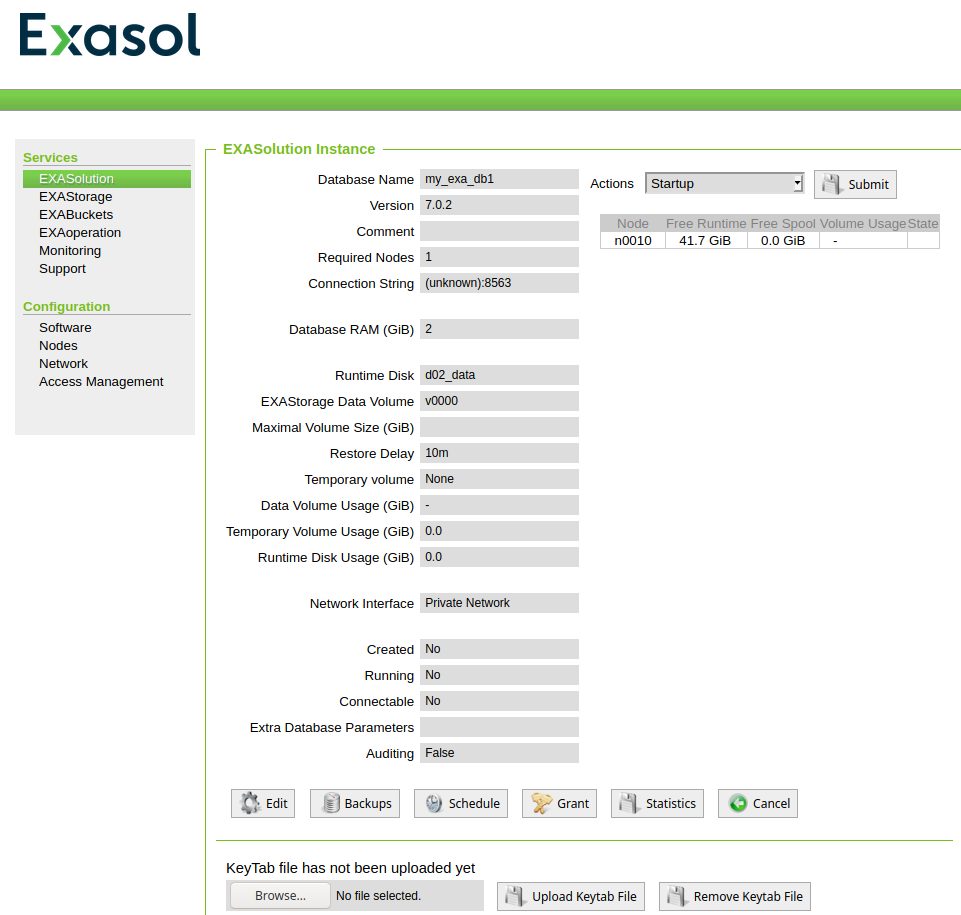Click Free Runtime column header
This screenshot has height=915, width=961.
[706, 224]
